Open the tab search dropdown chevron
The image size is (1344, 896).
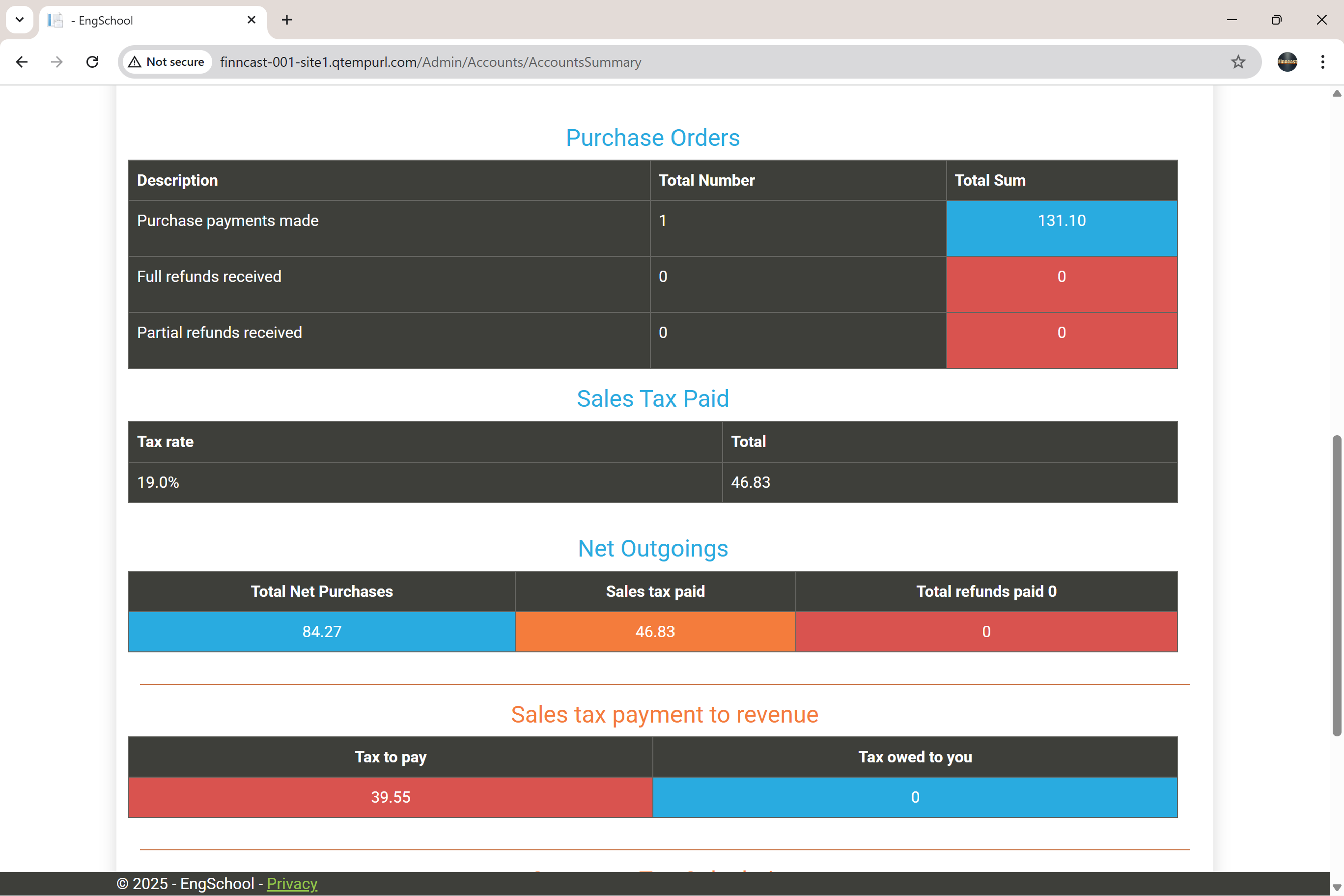pyautogui.click(x=20, y=20)
